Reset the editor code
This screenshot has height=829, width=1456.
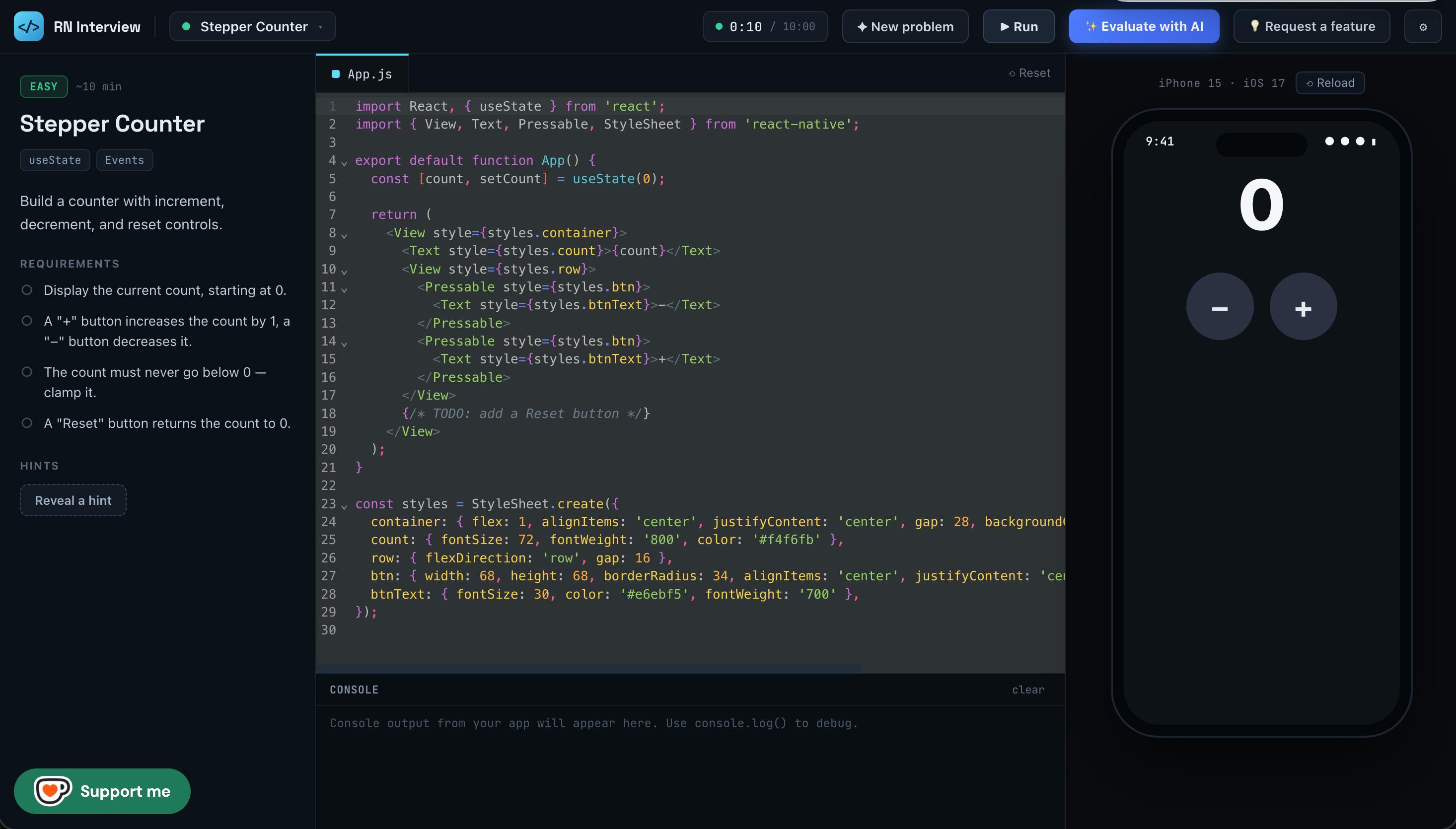click(1029, 73)
